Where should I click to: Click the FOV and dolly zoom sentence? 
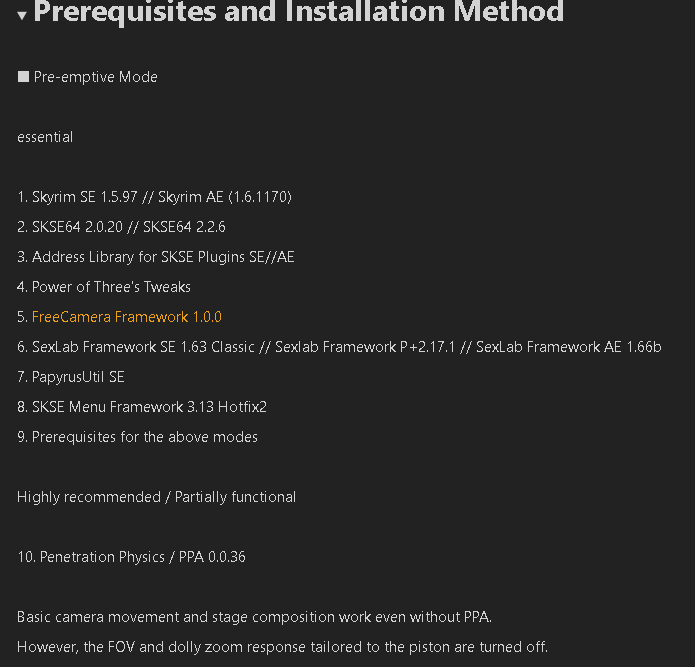(x=282, y=647)
